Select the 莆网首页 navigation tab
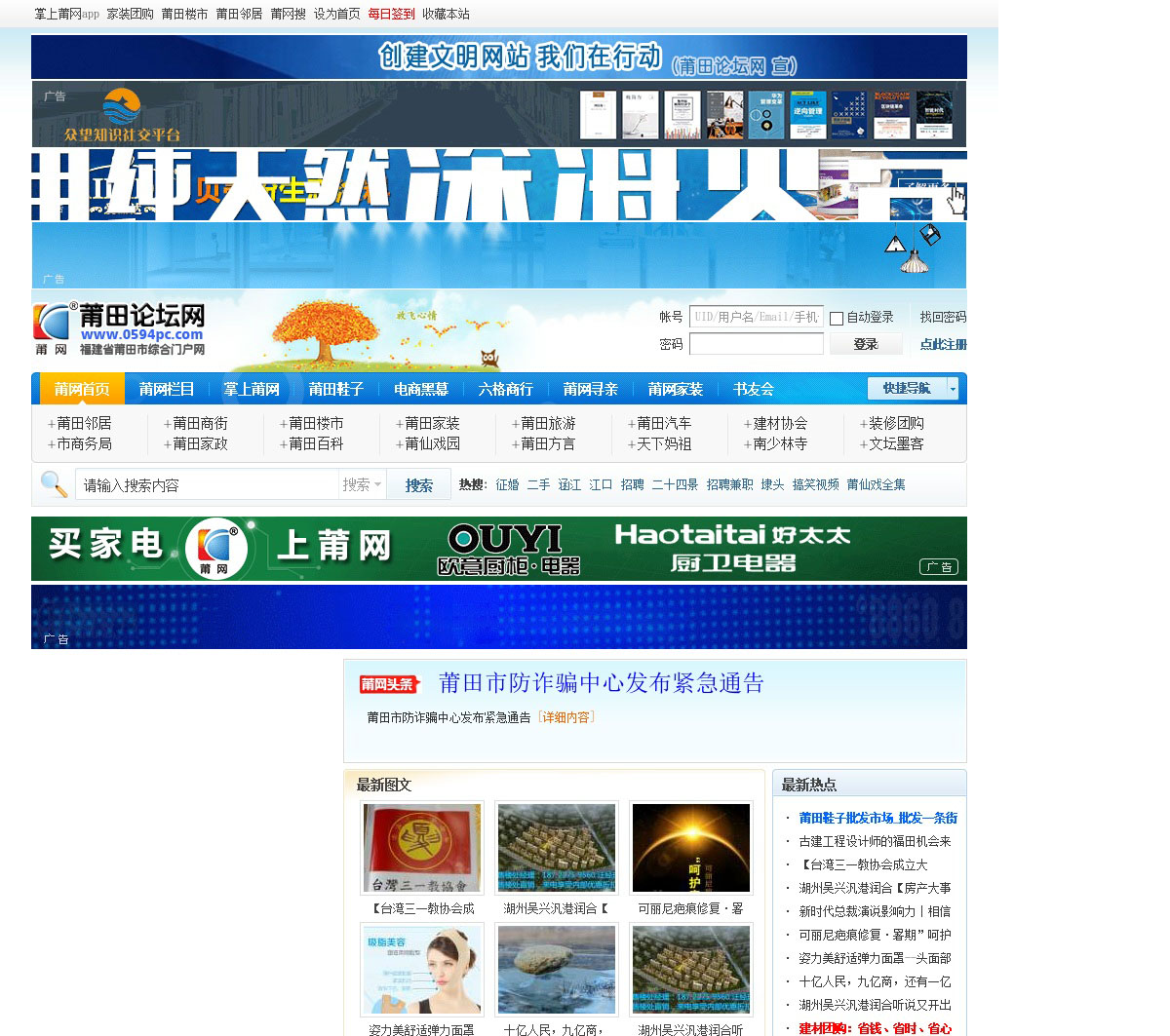1170x1036 pixels. [x=82, y=389]
